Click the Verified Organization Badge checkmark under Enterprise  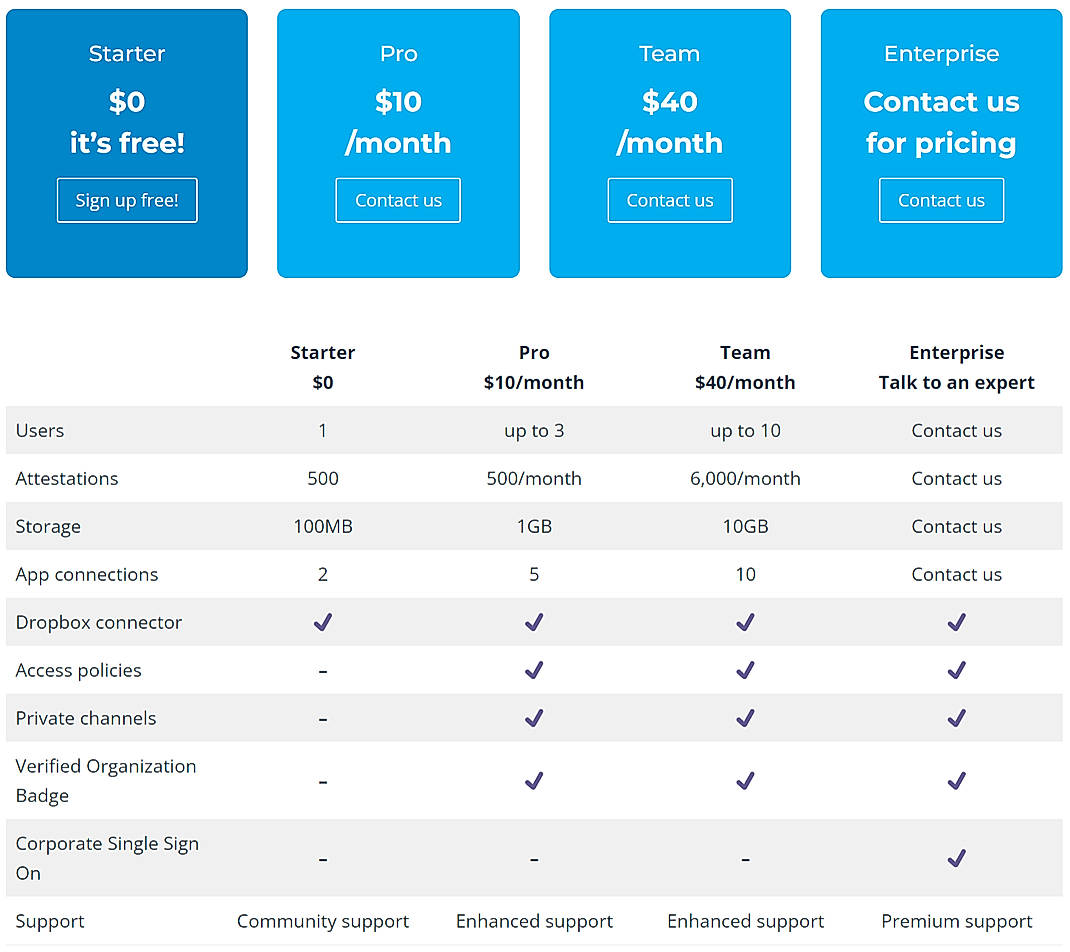coord(956,781)
